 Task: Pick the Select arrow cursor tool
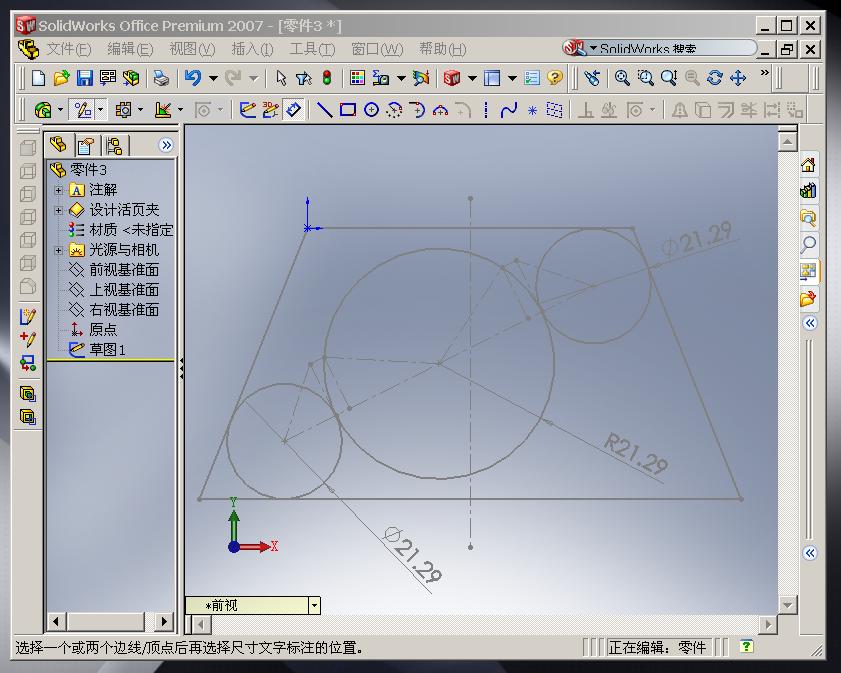tap(281, 78)
